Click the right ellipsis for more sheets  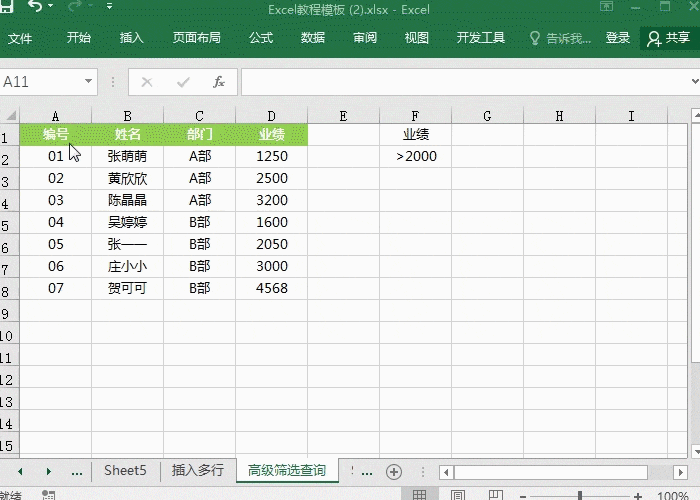[367, 472]
